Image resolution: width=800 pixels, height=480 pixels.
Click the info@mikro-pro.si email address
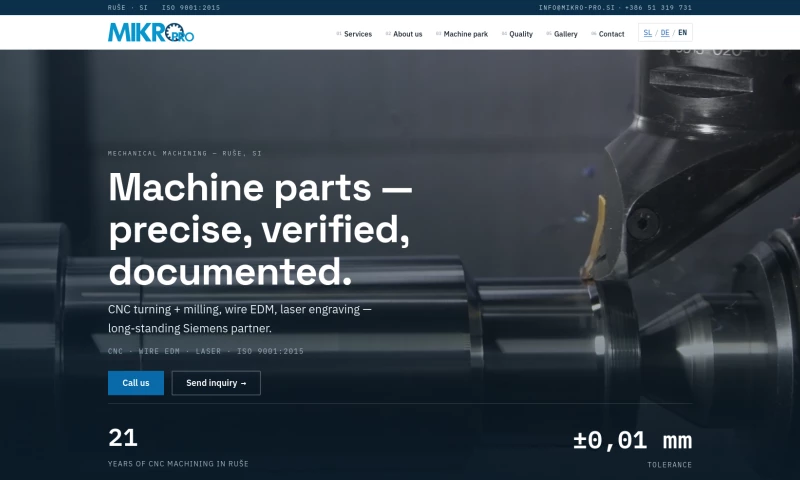(x=577, y=8)
